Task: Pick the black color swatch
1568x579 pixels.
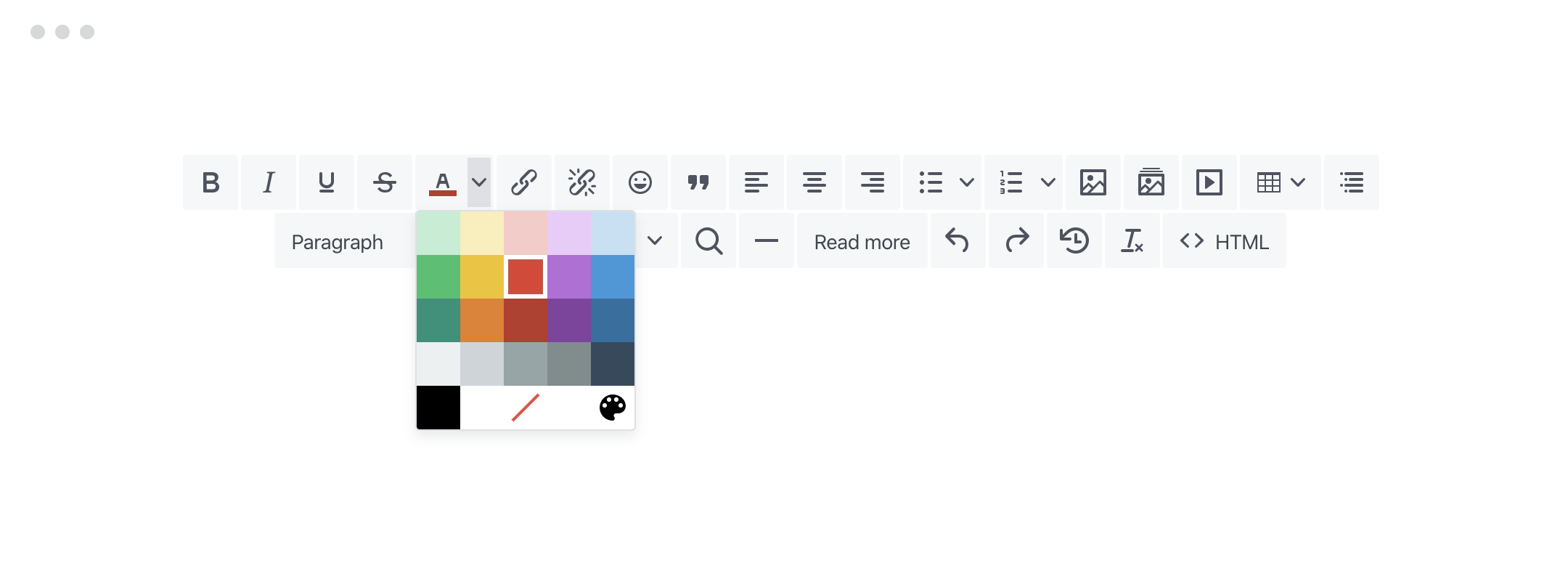Action: (438, 408)
